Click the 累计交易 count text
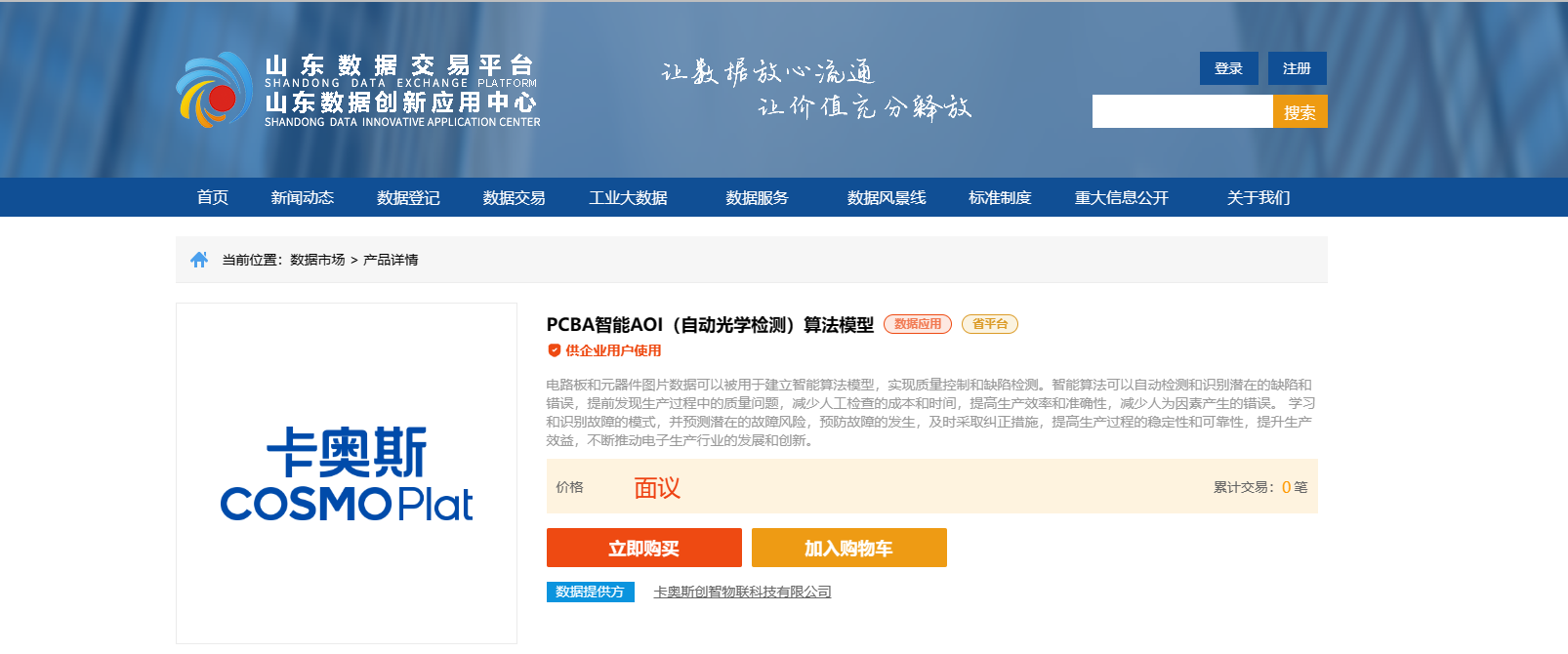Viewport: 1568px width, 654px height. coord(1260,487)
